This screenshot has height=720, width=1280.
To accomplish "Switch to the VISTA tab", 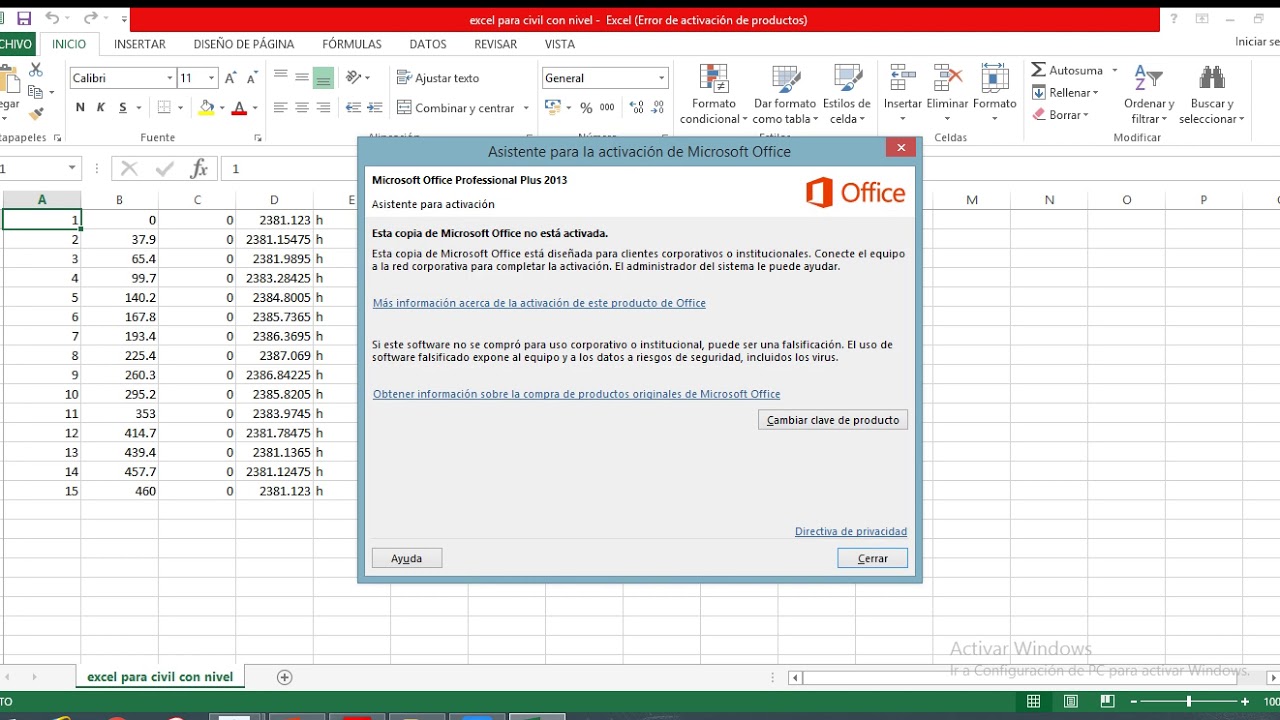I will point(560,44).
